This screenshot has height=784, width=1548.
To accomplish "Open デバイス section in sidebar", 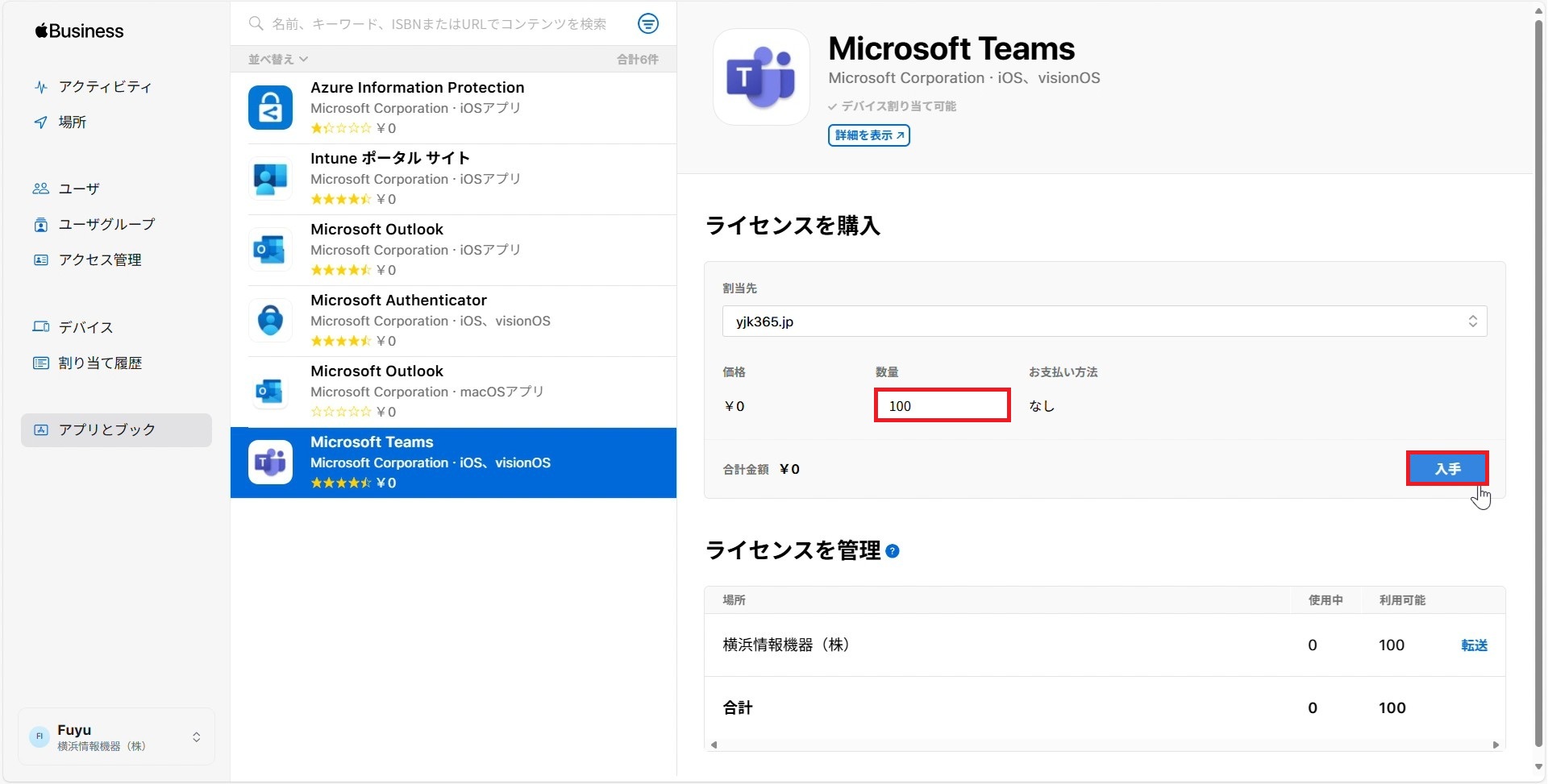I will click(85, 327).
